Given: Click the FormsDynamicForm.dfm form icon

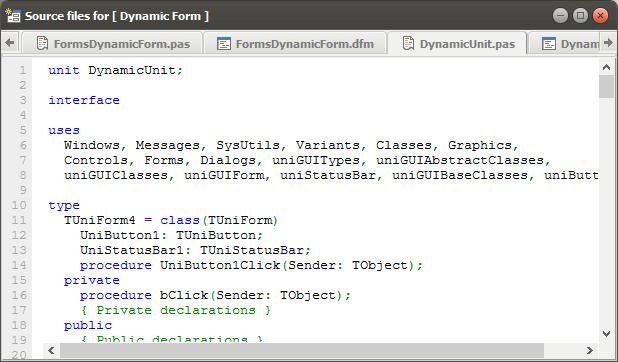Looking at the screenshot, I should click(224, 43).
